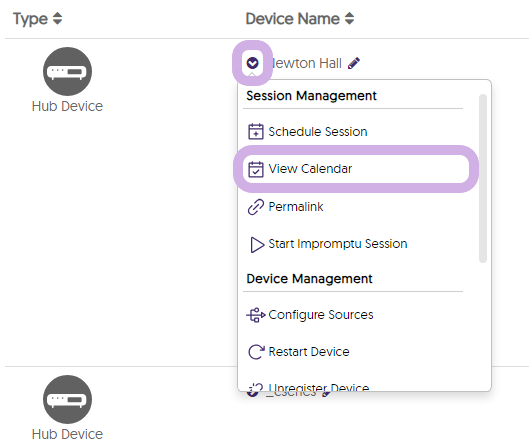The height and width of the screenshot is (441, 529).
Task: Click the Newton Hall device name text
Action: 307,63
